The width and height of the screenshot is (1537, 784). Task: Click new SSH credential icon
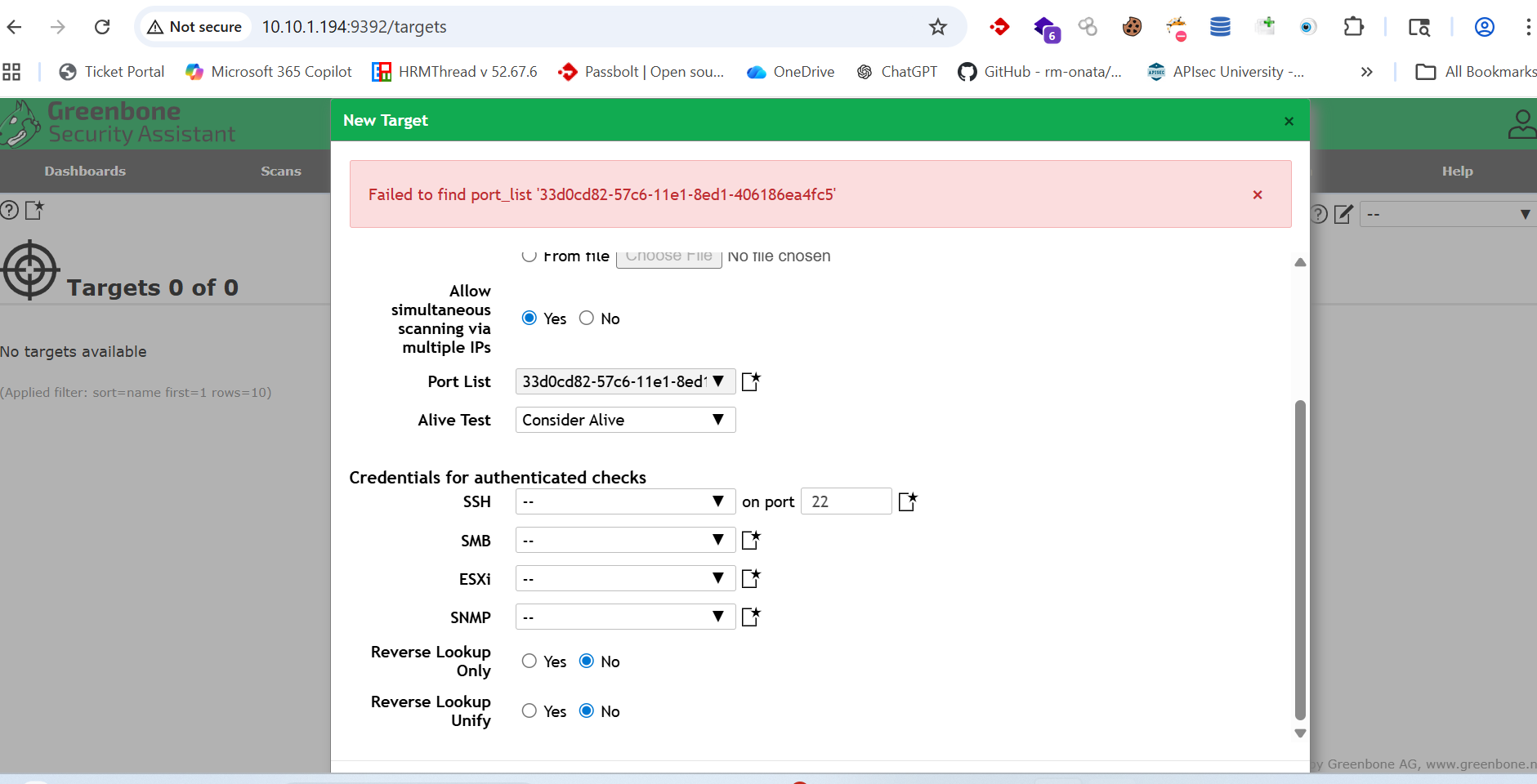coord(907,501)
